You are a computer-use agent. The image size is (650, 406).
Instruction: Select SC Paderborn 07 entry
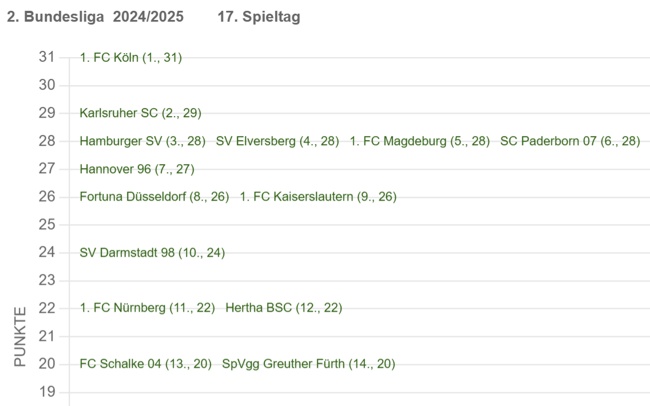point(569,141)
